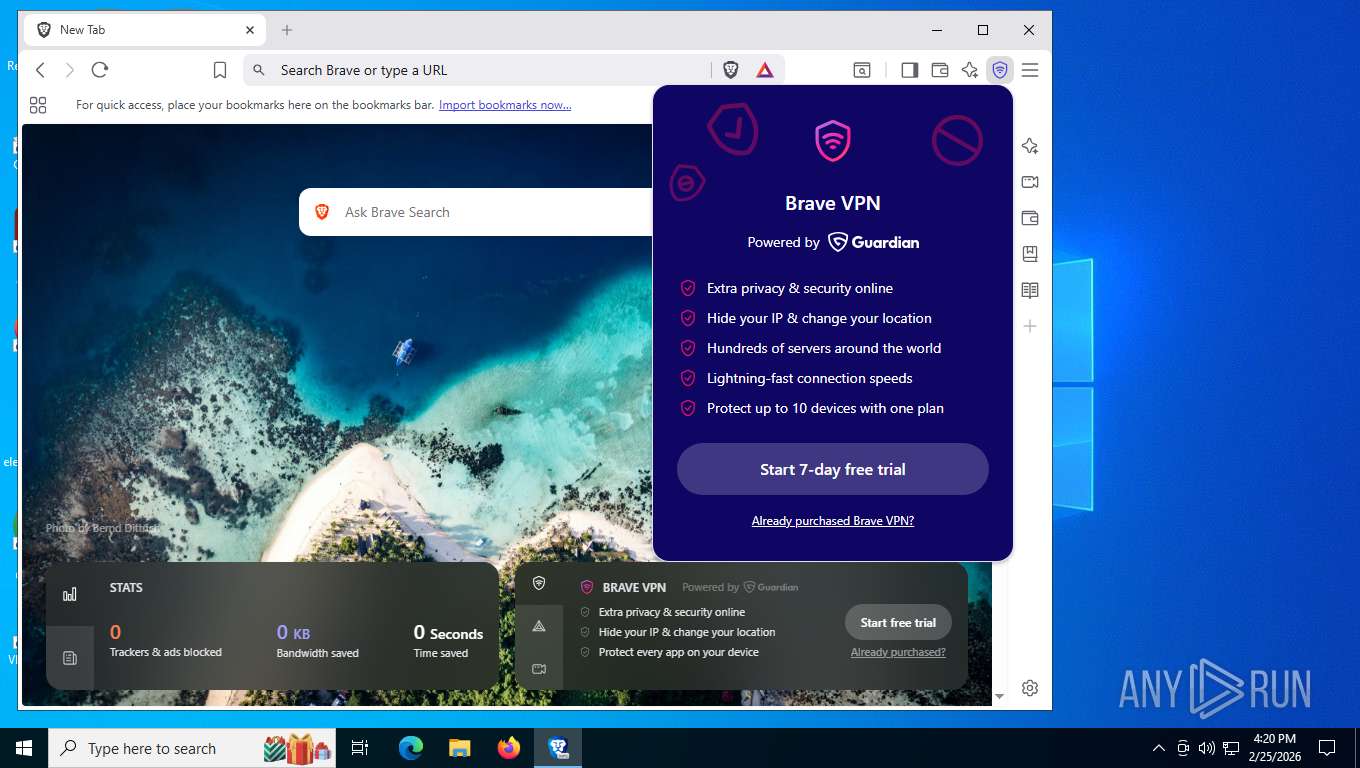Open Leo AI in the sidebar
The width and height of the screenshot is (1360, 768).
coord(1030,146)
